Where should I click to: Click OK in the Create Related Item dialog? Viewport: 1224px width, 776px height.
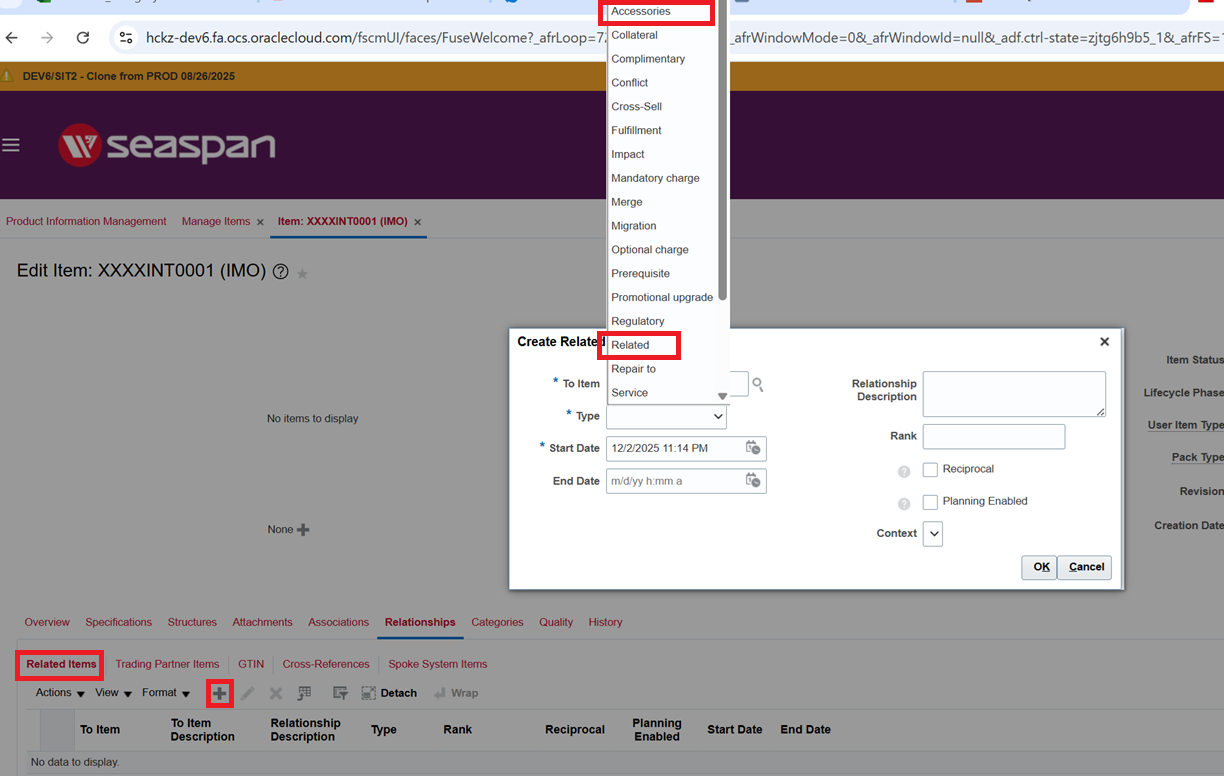[x=1039, y=567]
